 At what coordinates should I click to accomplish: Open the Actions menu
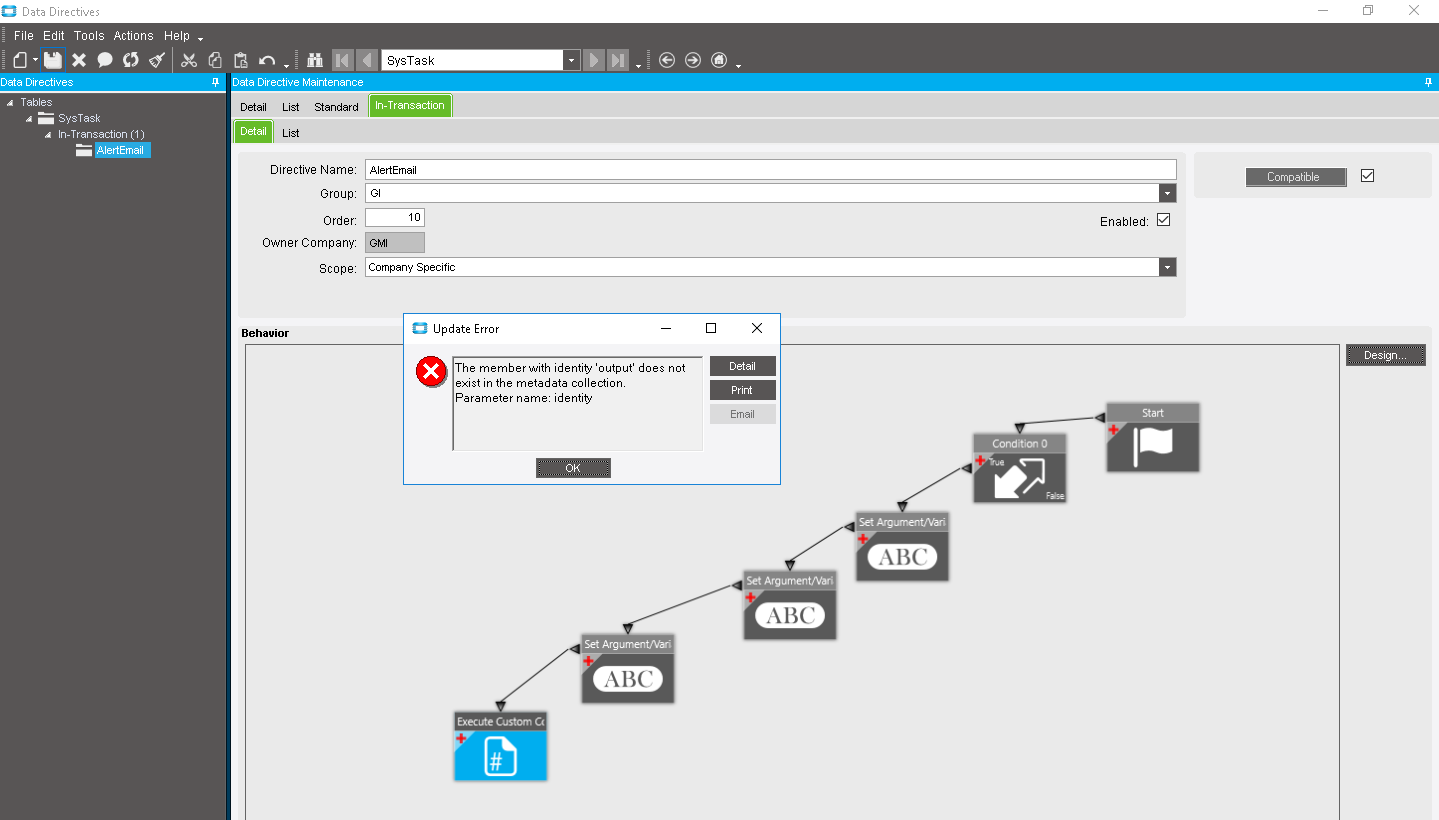[134, 36]
